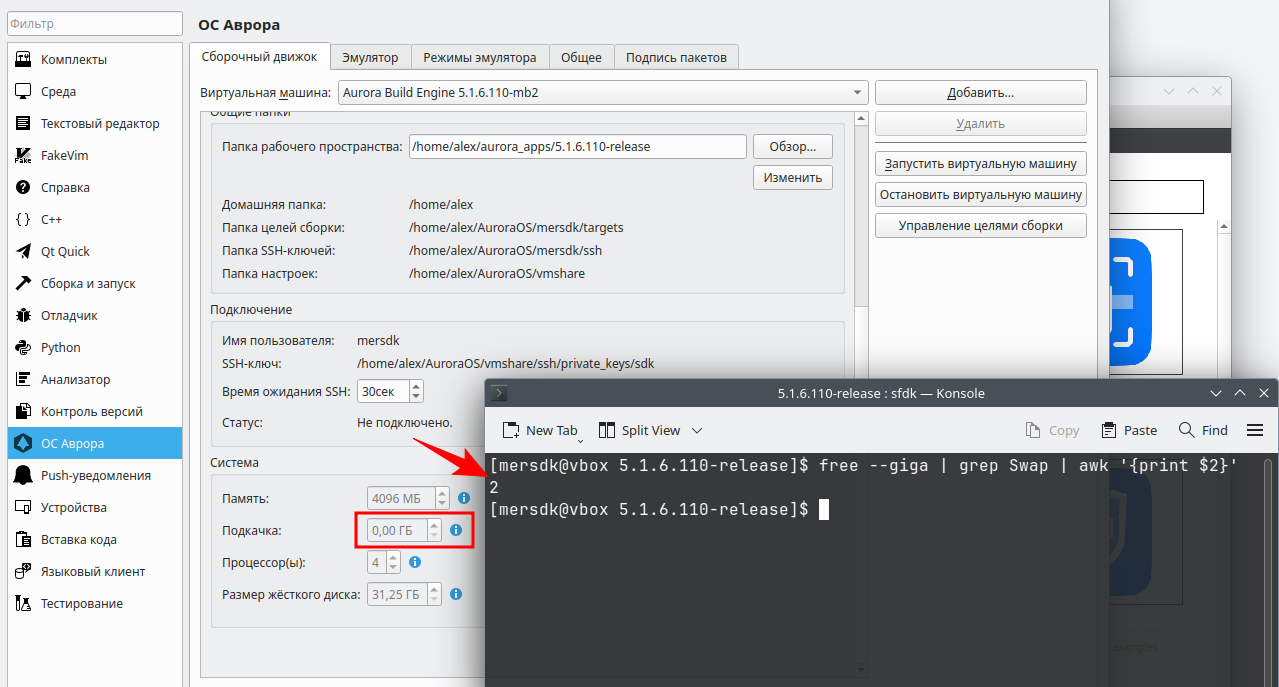Viewport: 1279px width, 687px height.
Task: Click Управление целями сборки button
Action: (980, 225)
